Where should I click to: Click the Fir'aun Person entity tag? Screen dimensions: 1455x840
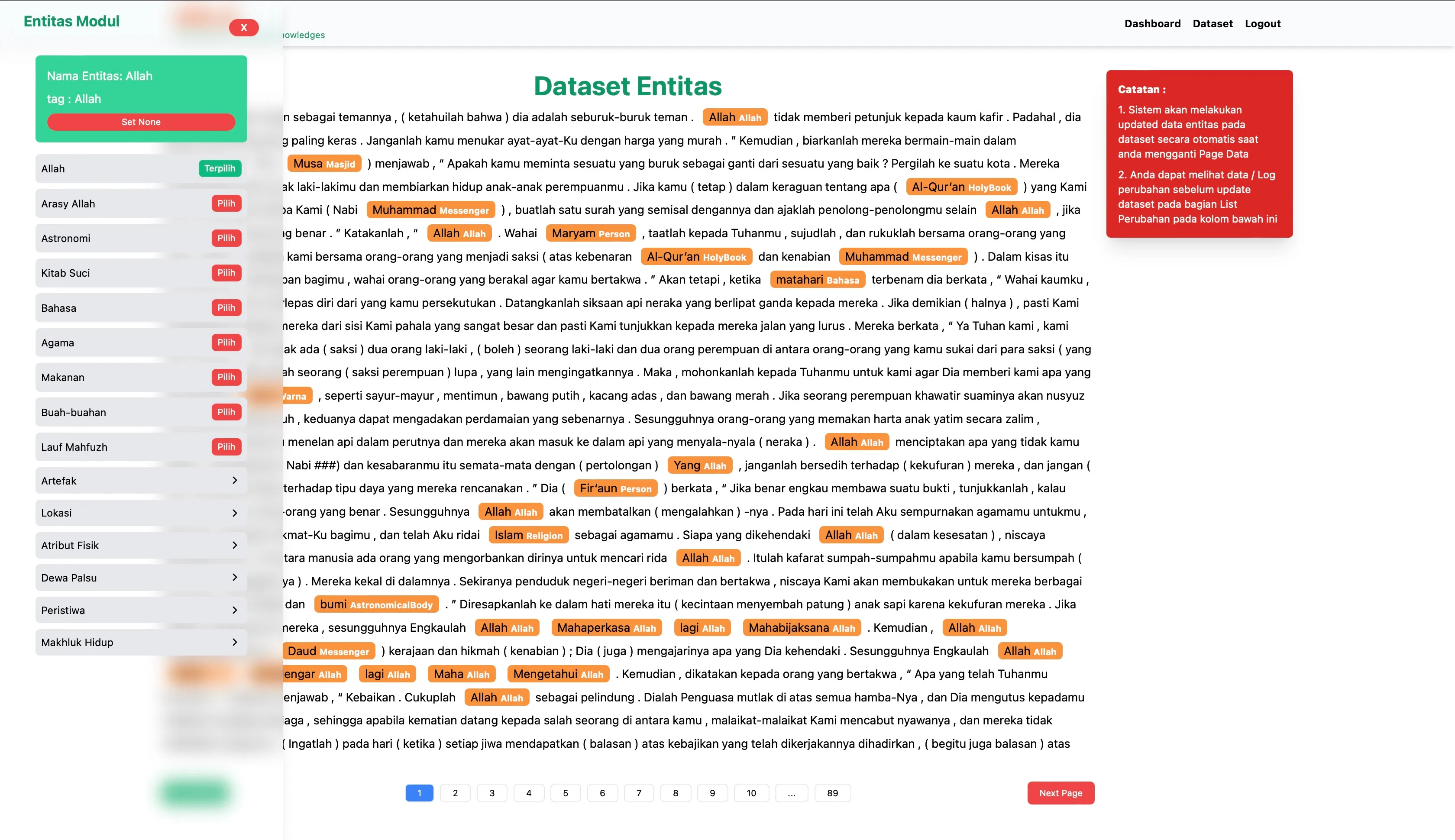coord(615,488)
